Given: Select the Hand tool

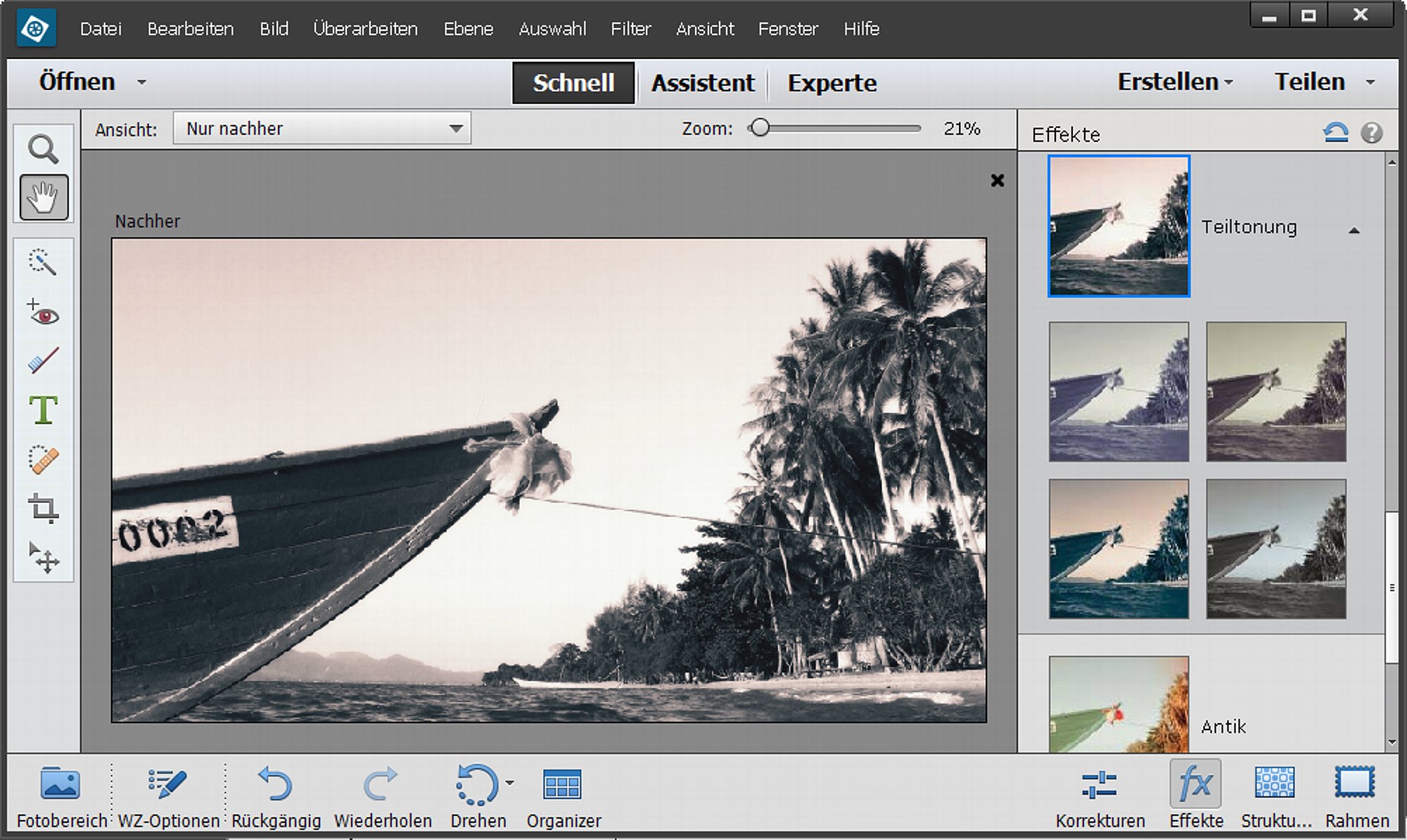Looking at the screenshot, I should [44, 198].
